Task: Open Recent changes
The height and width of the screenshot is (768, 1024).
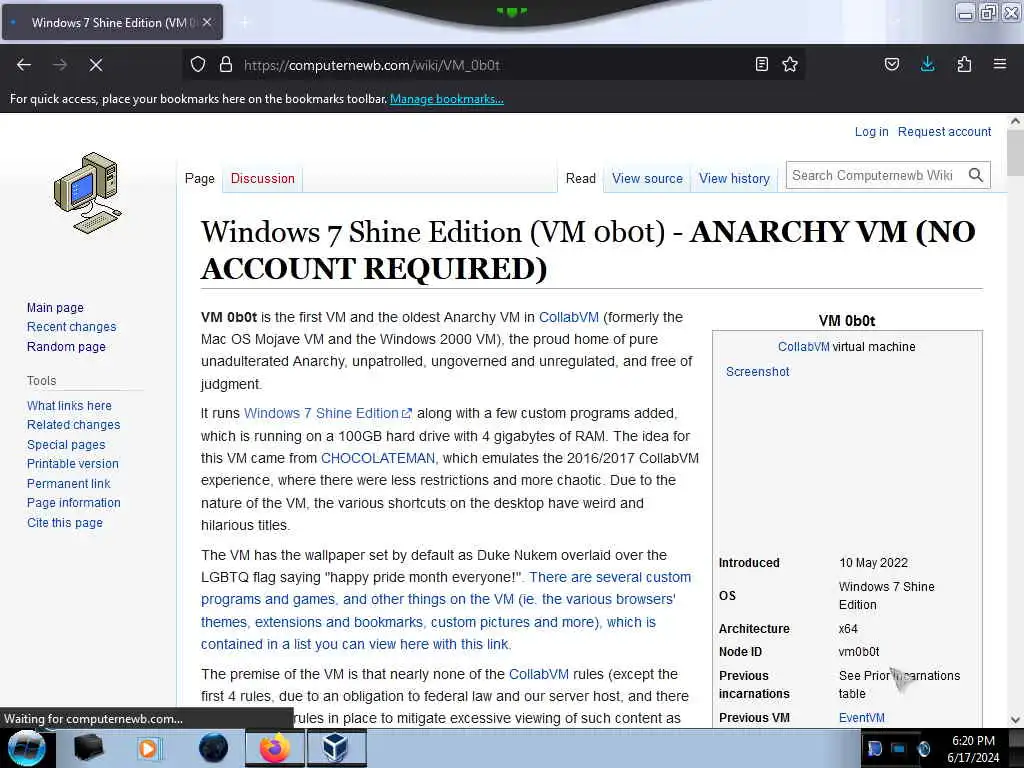Action: coord(72,327)
